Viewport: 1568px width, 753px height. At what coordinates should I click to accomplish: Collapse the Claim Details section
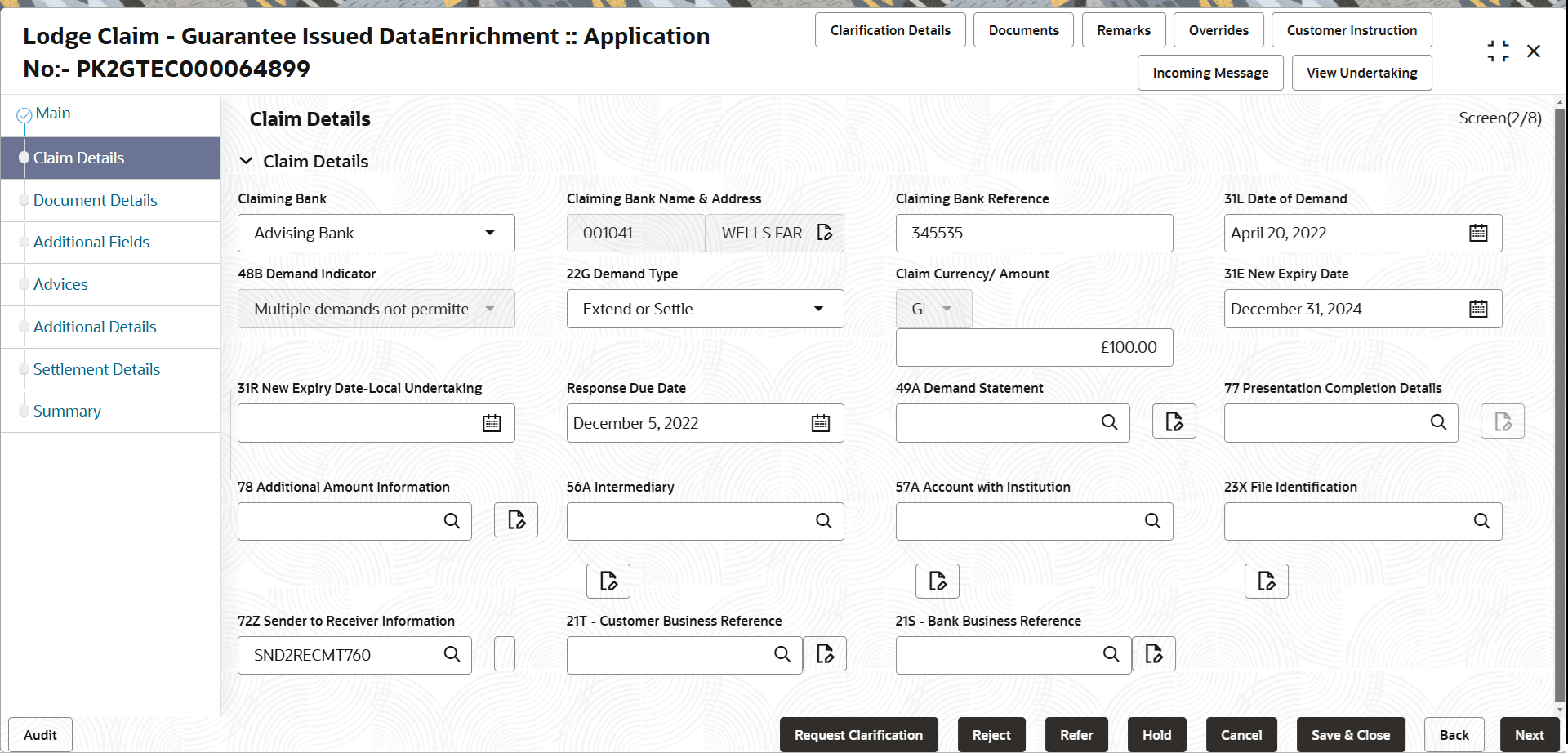click(x=246, y=162)
